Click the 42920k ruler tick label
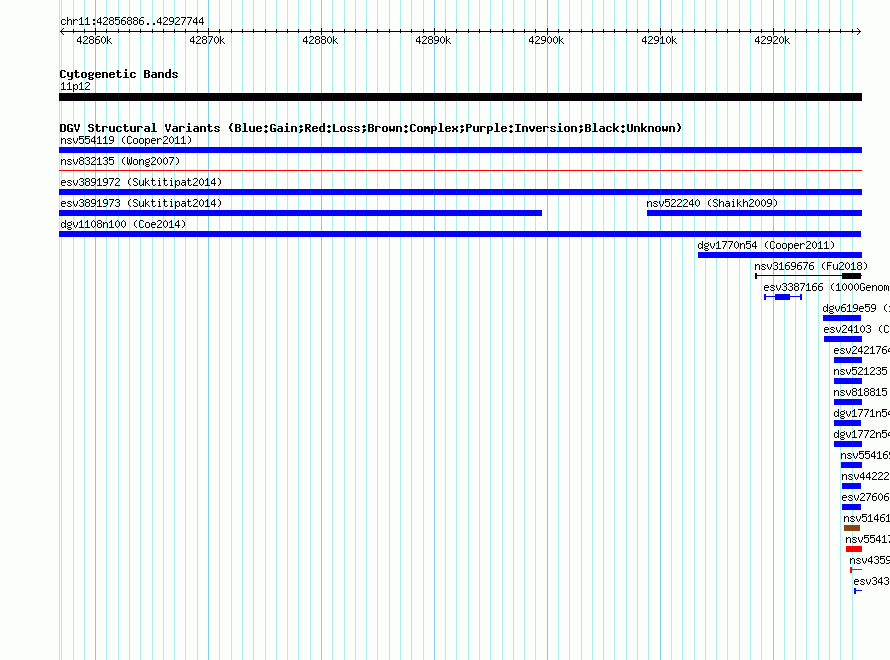890x660 pixels. [772, 40]
